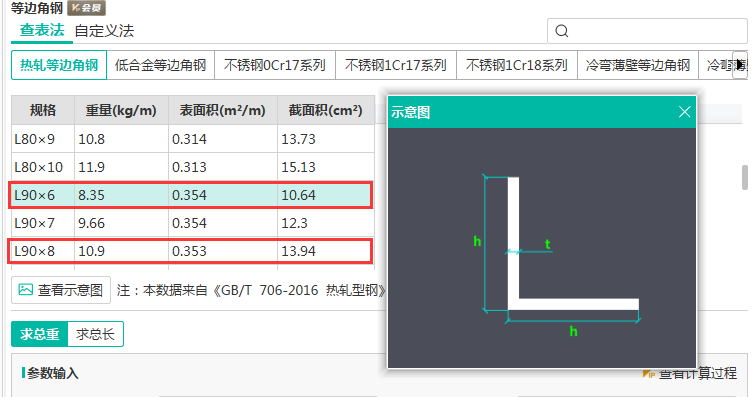Open 低合金等边角钢 category tab

click(160, 65)
